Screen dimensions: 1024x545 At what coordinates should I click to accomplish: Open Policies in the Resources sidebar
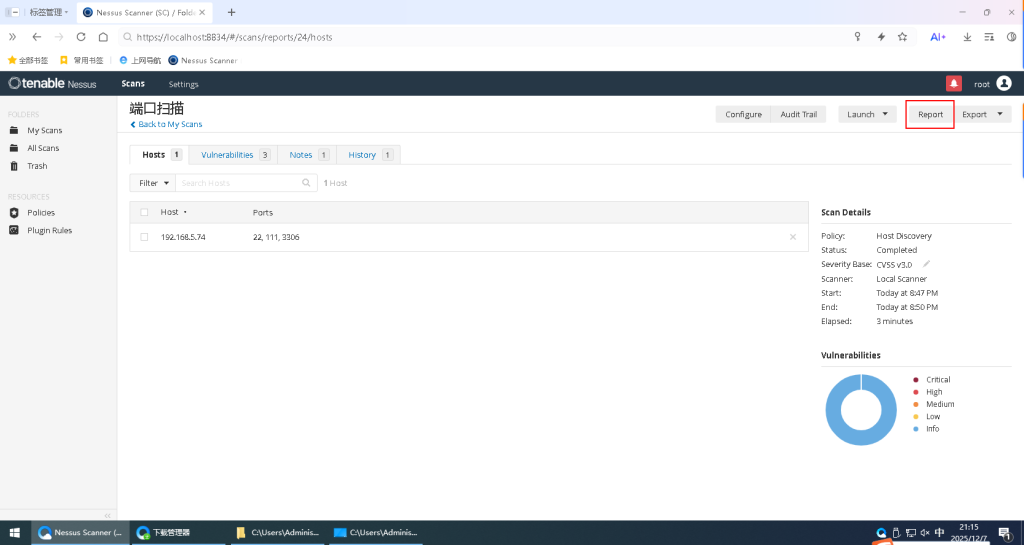pos(40,213)
